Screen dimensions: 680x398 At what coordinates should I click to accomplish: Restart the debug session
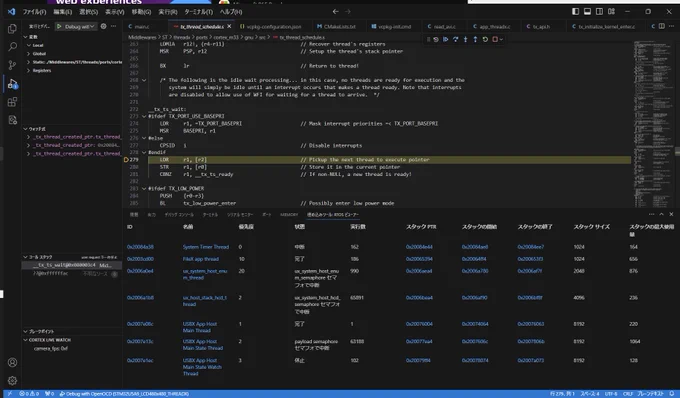point(485,39)
